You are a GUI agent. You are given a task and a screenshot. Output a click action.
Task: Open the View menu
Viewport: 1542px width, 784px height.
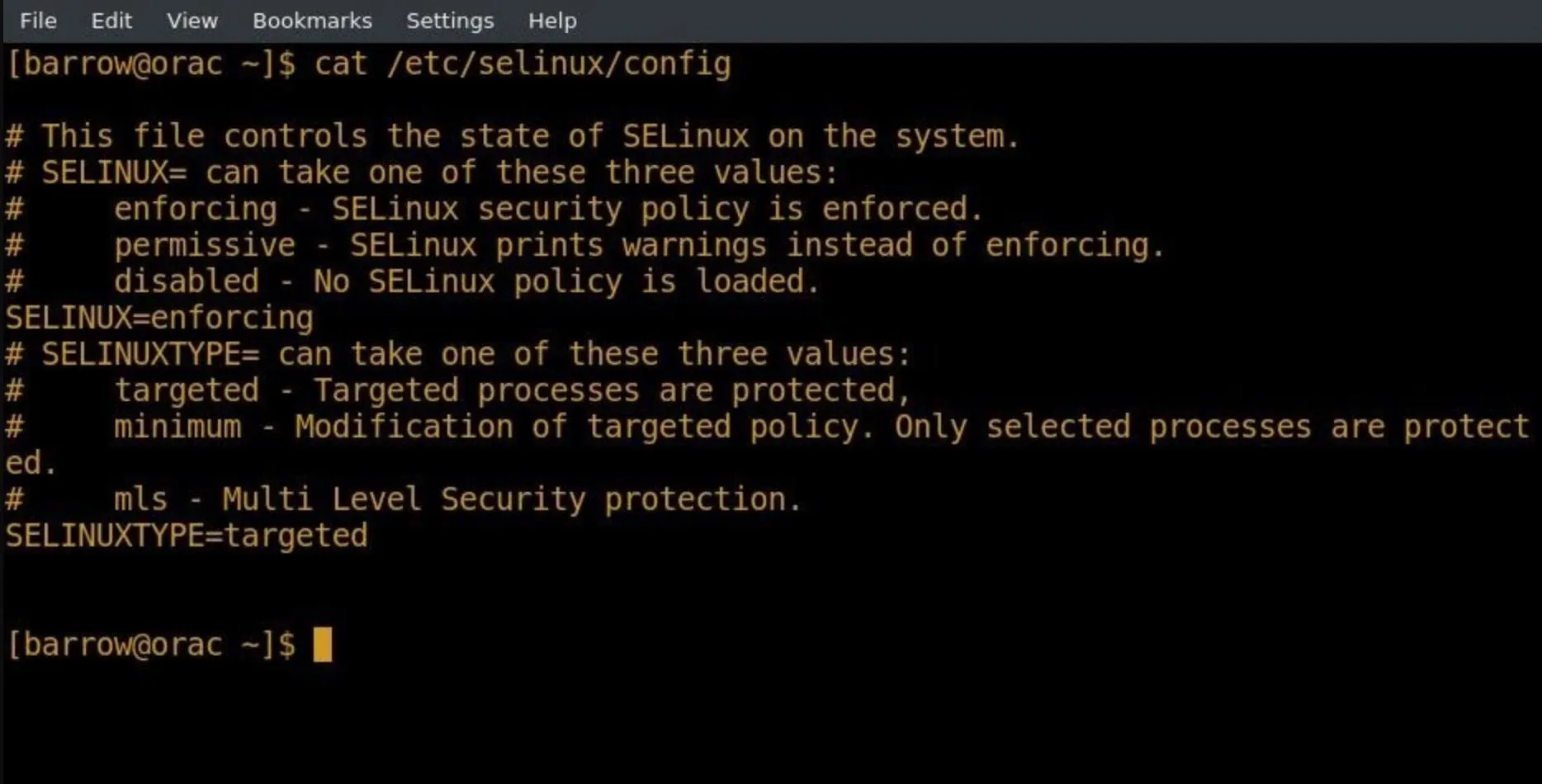pyautogui.click(x=192, y=21)
